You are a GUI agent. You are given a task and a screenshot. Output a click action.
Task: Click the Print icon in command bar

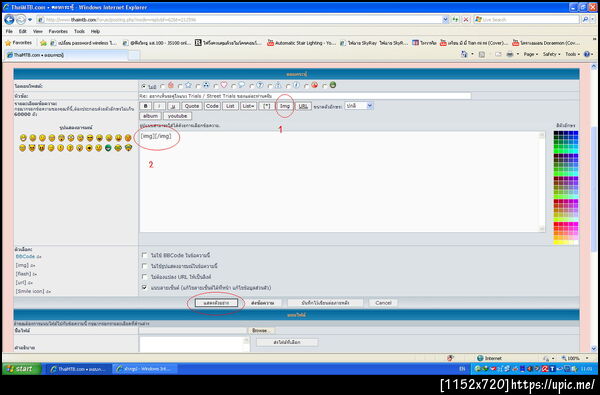510,54
